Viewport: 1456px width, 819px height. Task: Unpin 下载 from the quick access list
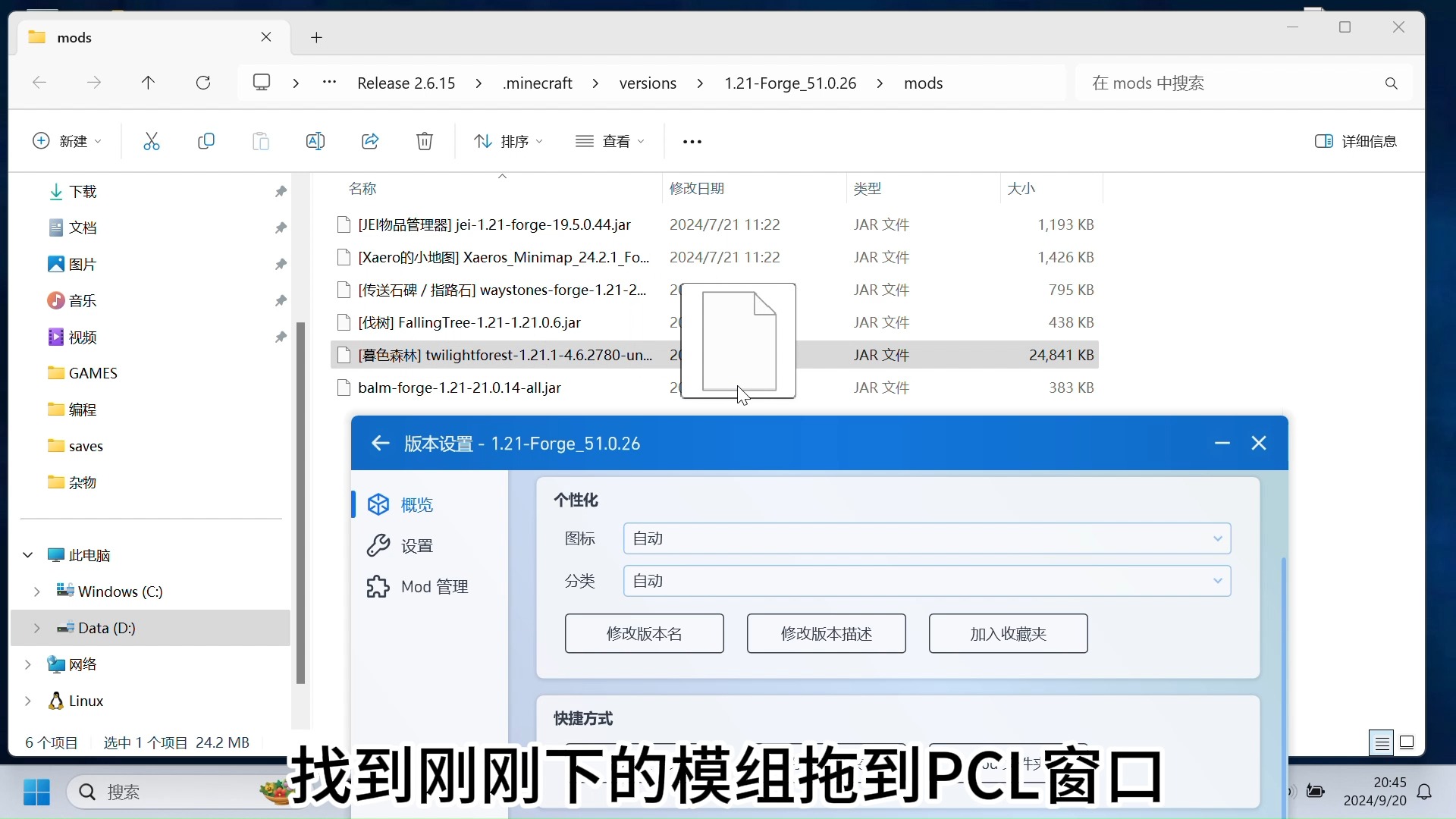tap(281, 192)
